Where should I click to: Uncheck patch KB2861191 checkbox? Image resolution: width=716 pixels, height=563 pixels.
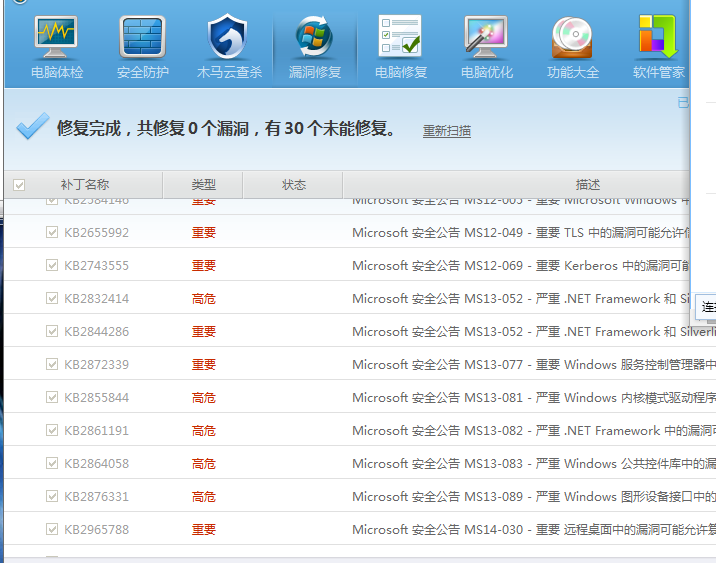(x=52, y=430)
